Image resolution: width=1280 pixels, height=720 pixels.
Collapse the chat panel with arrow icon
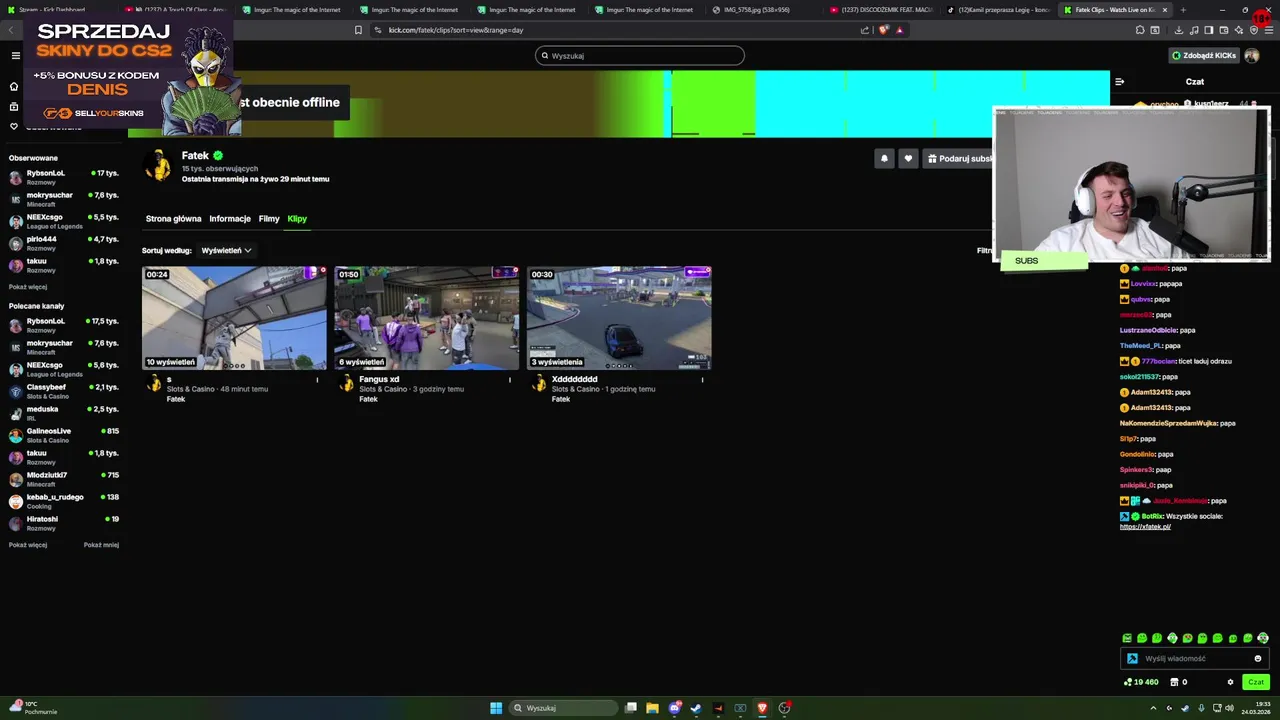[1120, 81]
